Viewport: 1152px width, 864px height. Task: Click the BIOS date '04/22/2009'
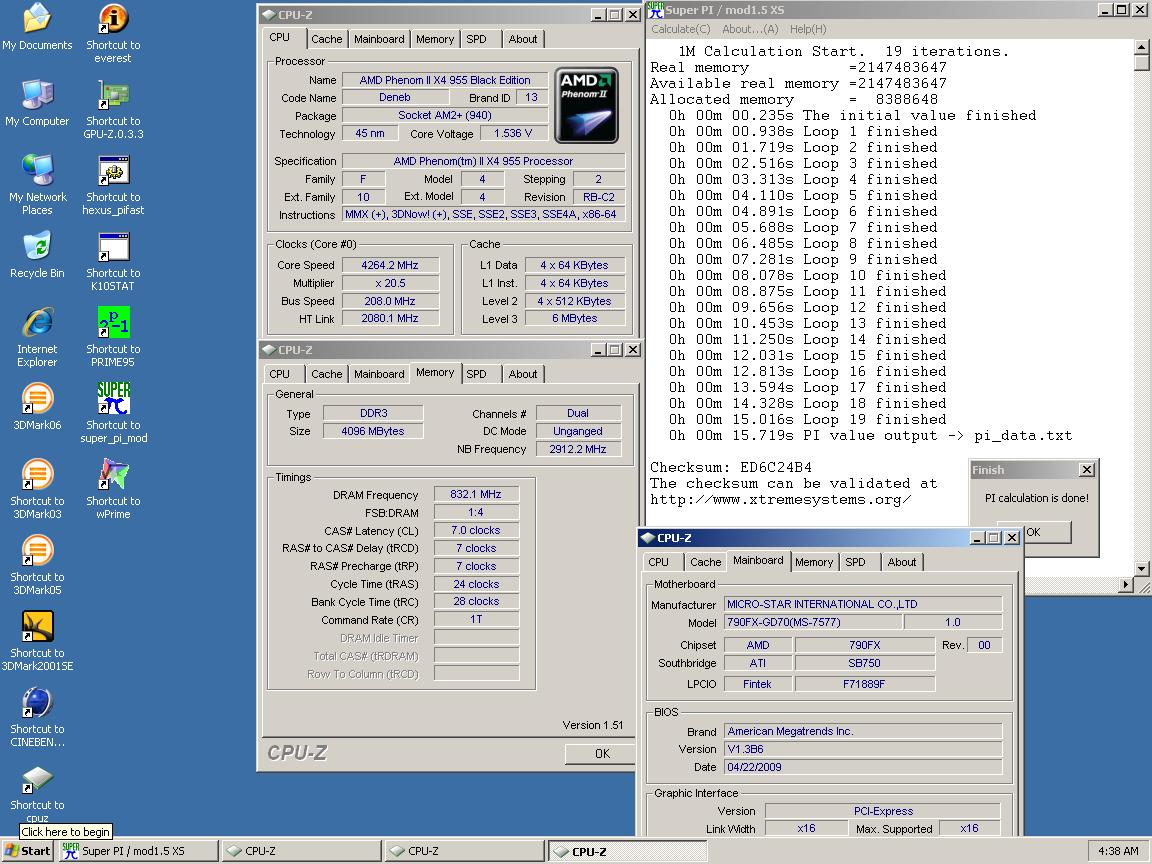[863, 767]
